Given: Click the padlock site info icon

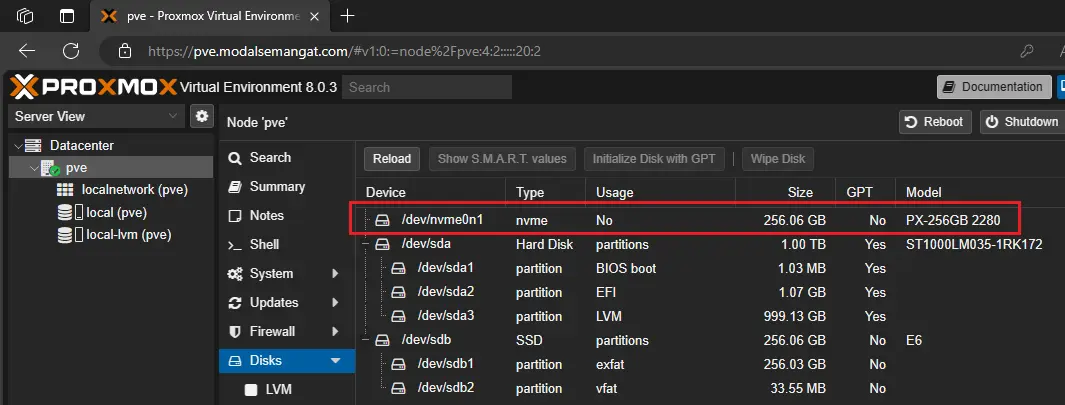Looking at the screenshot, I should tap(124, 51).
